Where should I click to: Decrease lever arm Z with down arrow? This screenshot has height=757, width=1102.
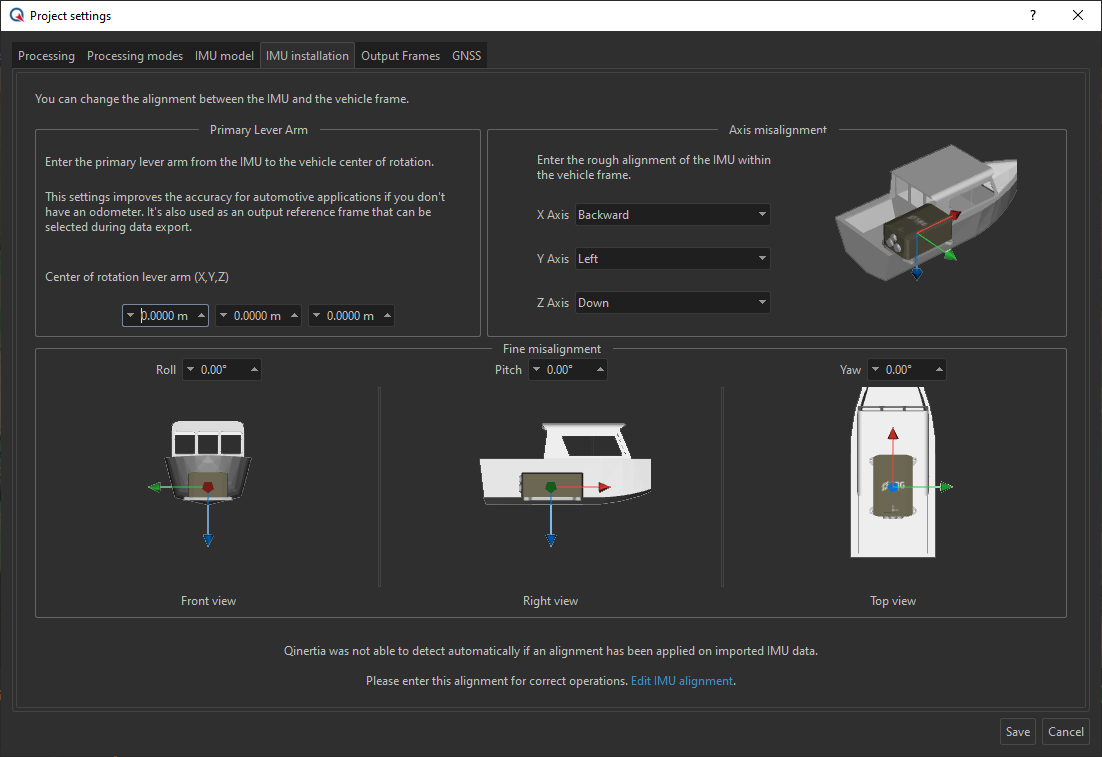click(316, 316)
